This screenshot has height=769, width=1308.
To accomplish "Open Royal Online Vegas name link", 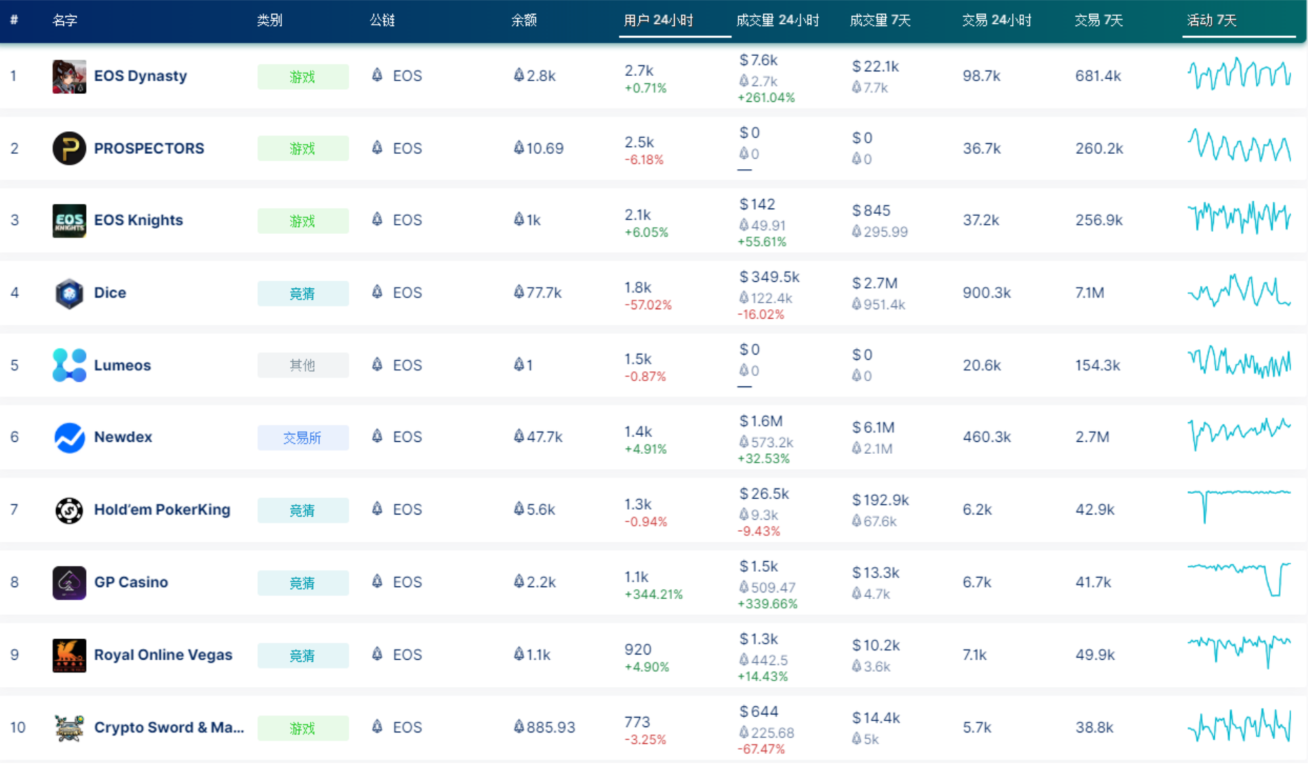I will tap(163, 655).
